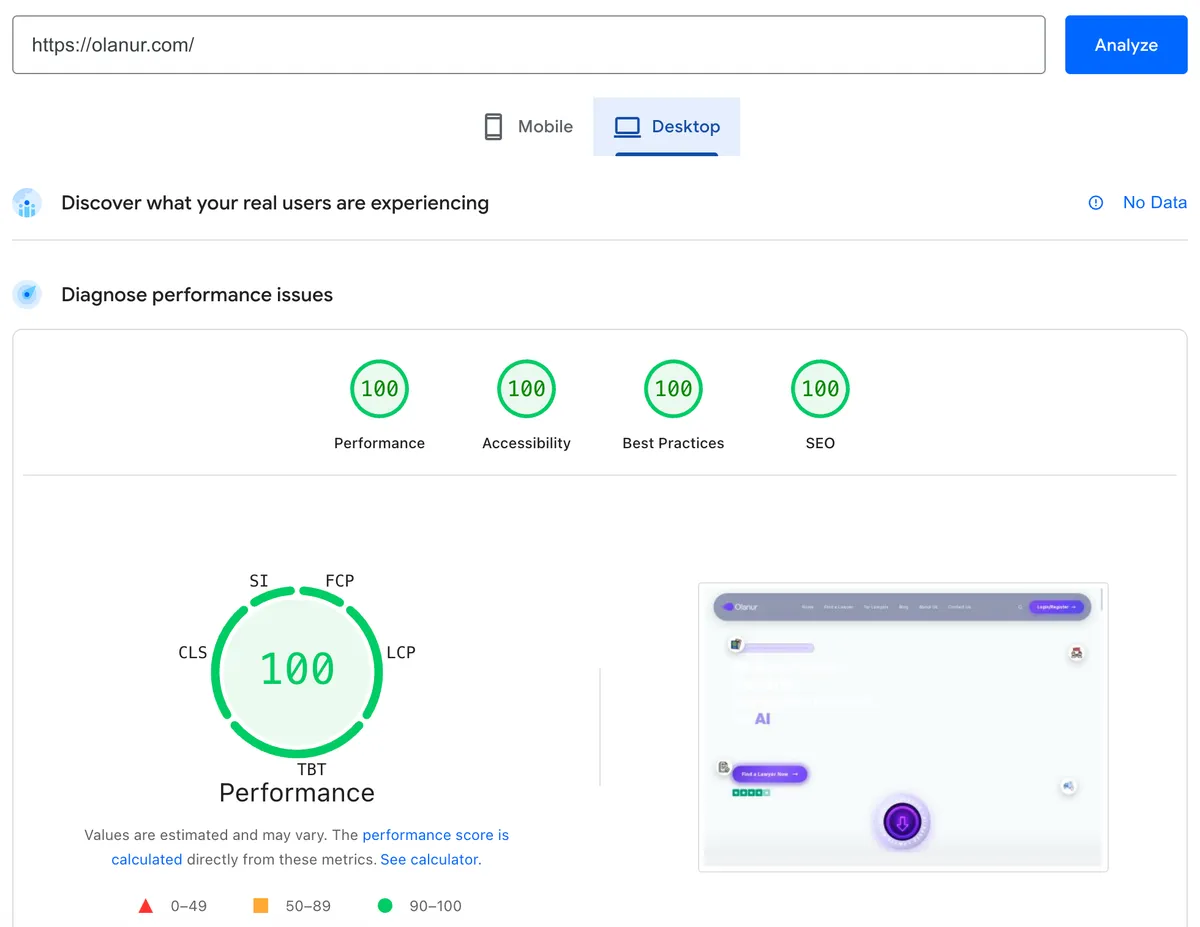Click the large 100 performance gauge
Viewport: 1200px width, 927px height.
tap(297, 670)
